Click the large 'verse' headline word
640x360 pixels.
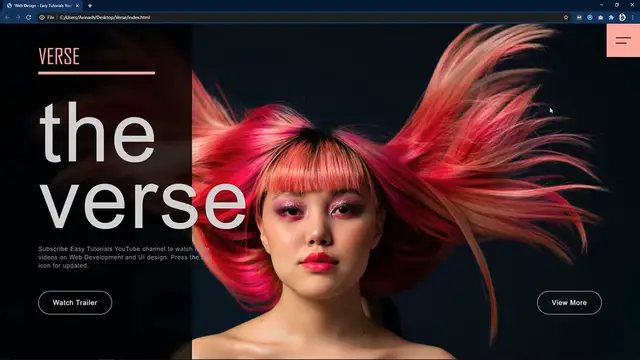(143, 205)
